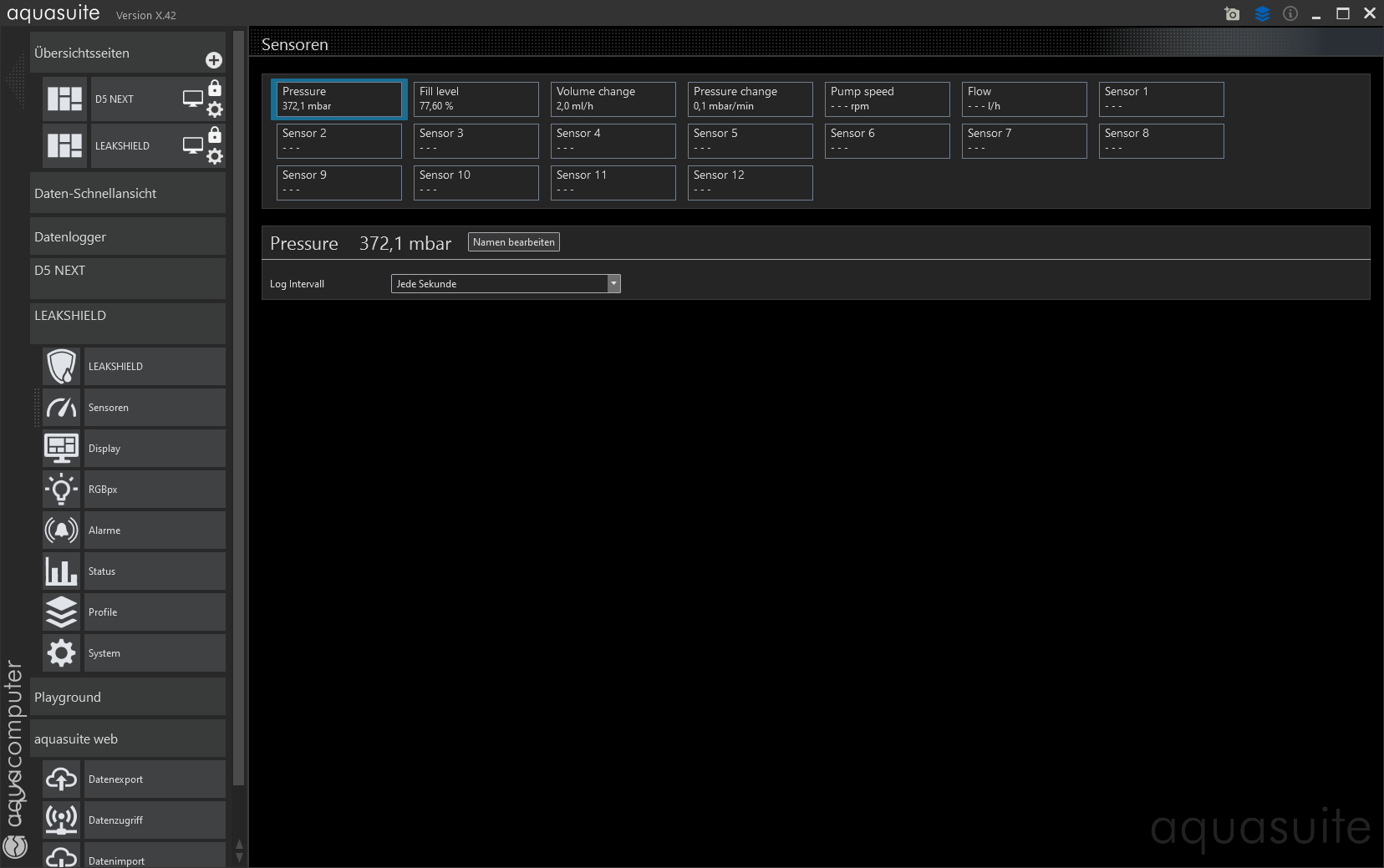Image resolution: width=1384 pixels, height=868 pixels.
Task: Collapse the aquasuite web section
Action: (128, 739)
